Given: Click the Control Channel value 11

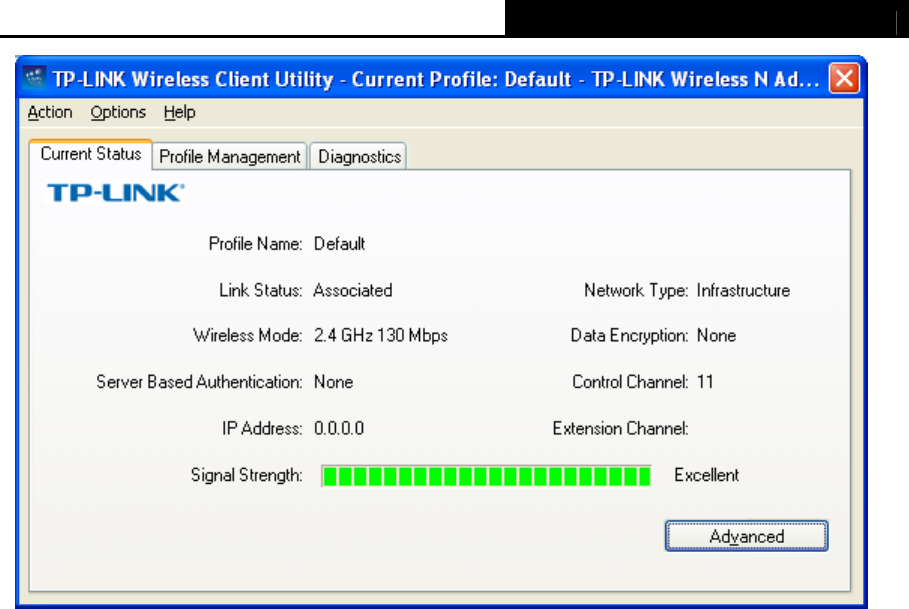Looking at the screenshot, I should tap(705, 382).
